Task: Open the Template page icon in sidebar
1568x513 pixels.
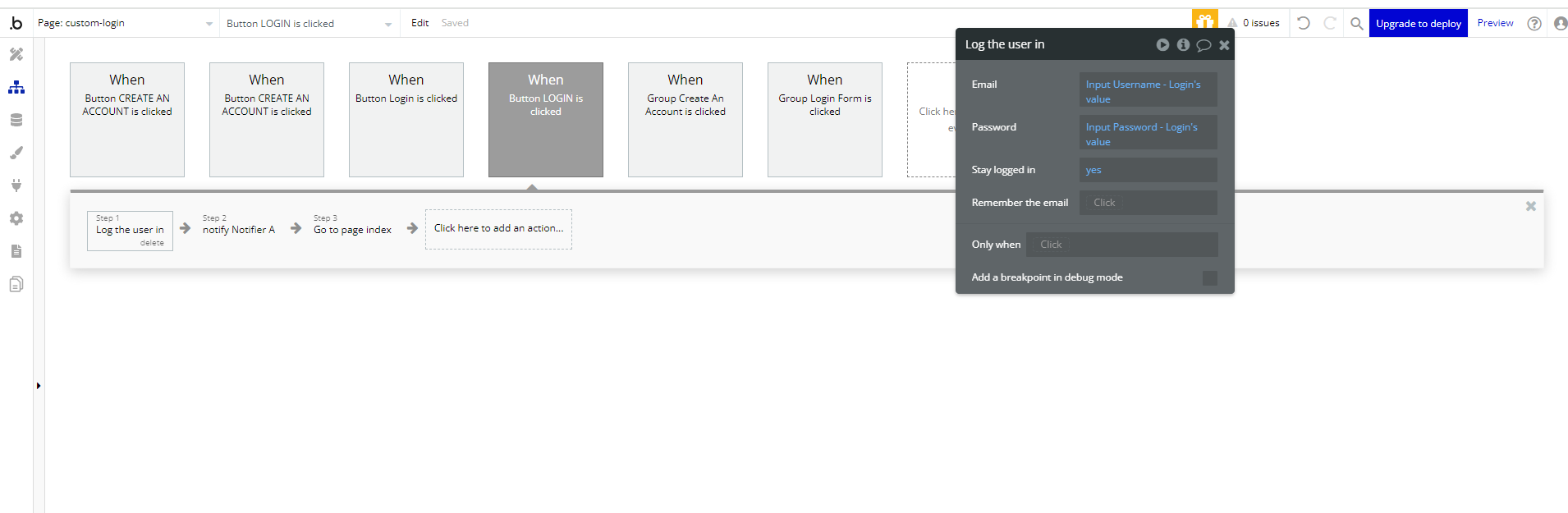Action: pyautogui.click(x=16, y=284)
